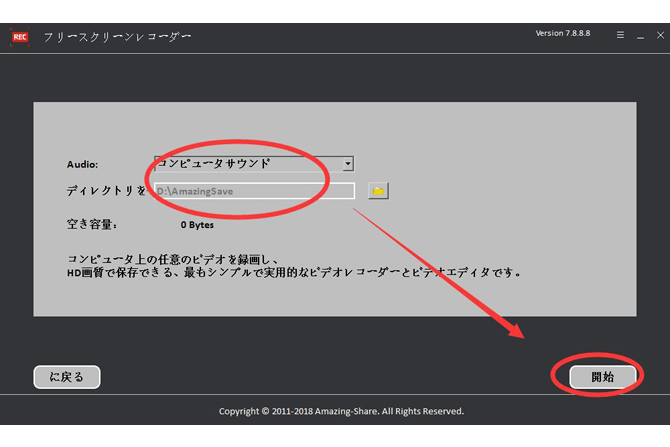Click the Audio: label

pyautogui.click(x=82, y=165)
